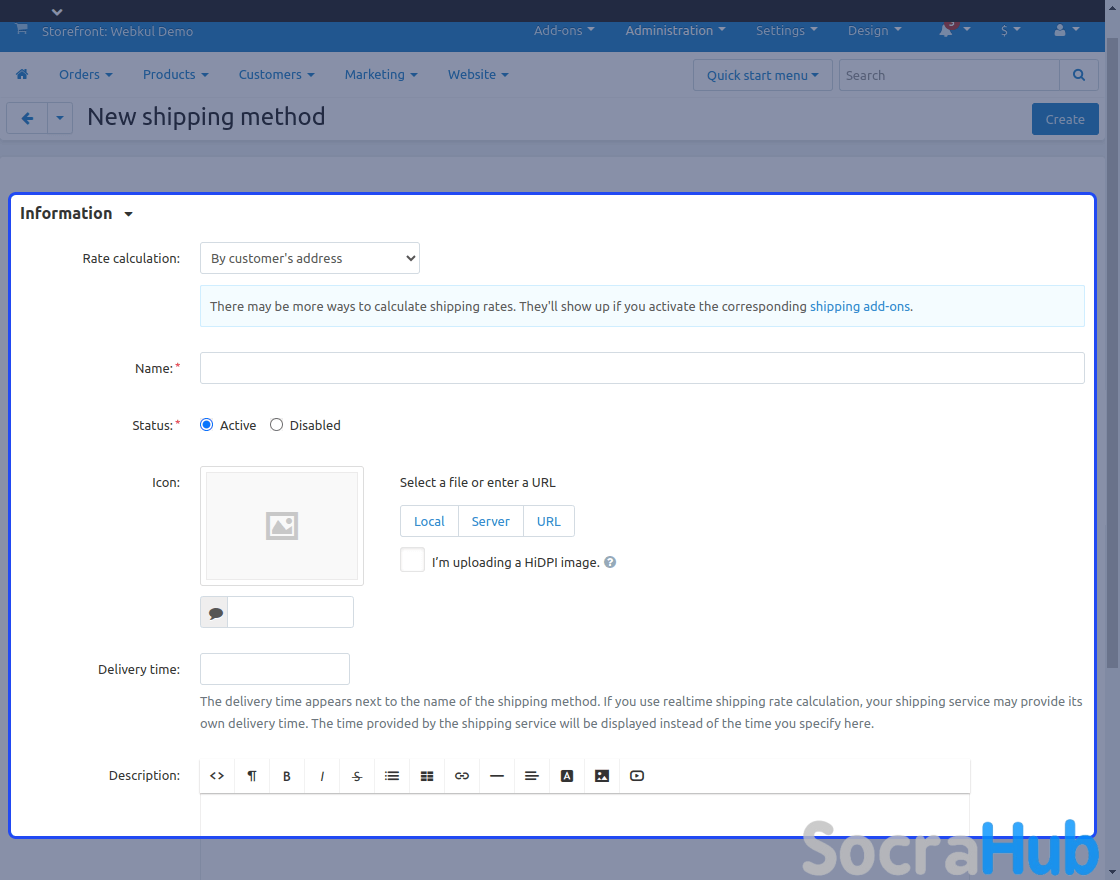The width and height of the screenshot is (1120, 880).
Task: Toggle italic formatting in description editor
Action: [322, 776]
